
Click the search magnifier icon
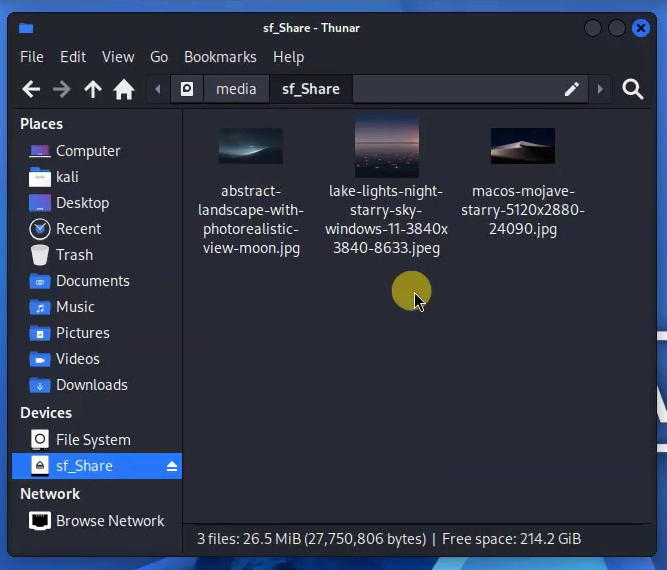tap(633, 89)
